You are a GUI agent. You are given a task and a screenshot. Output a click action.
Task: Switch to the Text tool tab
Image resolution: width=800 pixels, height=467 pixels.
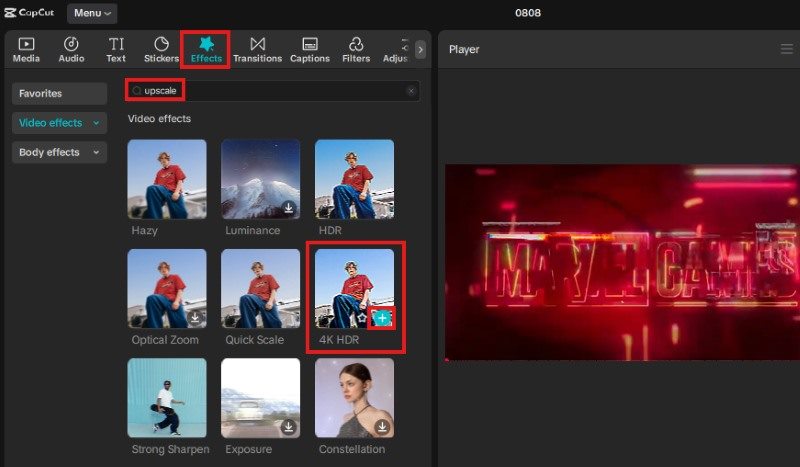[116, 49]
